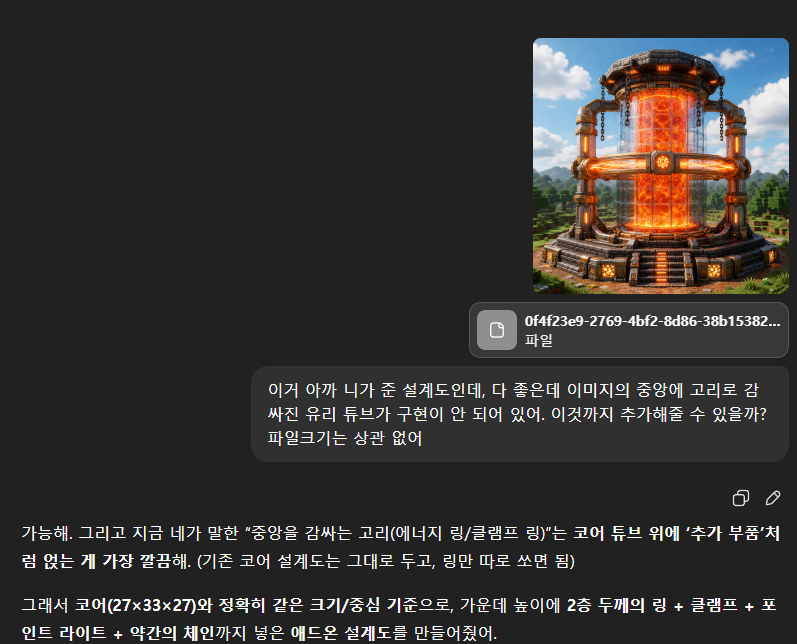This screenshot has height=644, width=797.
Task: Click the glowing ring emblem in the image
Action: pyautogui.click(x=662, y=162)
